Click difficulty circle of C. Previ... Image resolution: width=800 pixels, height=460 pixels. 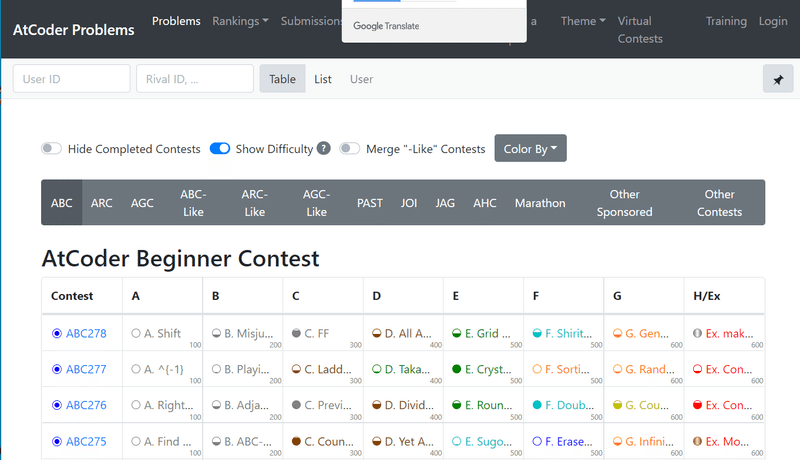coord(296,404)
